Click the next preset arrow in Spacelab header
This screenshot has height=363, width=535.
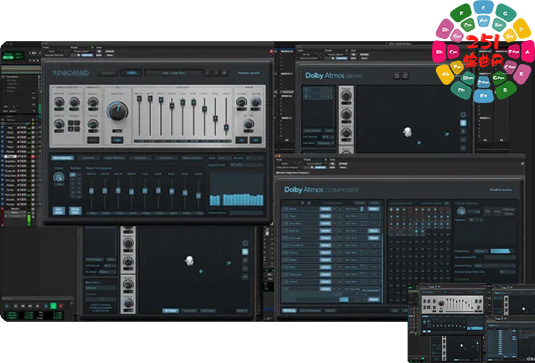[x=216, y=73]
